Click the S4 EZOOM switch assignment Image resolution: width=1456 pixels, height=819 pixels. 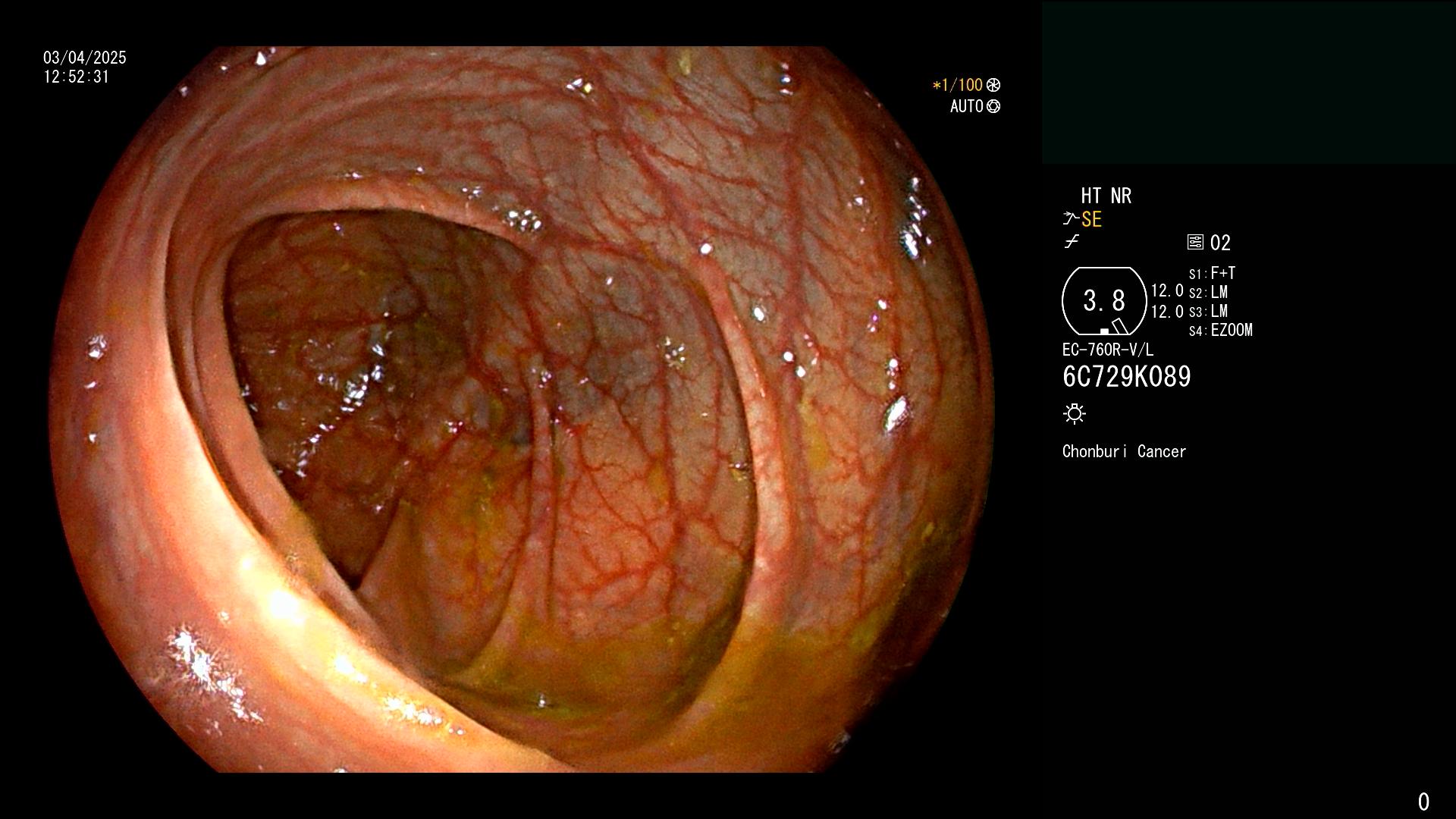pos(1221,330)
